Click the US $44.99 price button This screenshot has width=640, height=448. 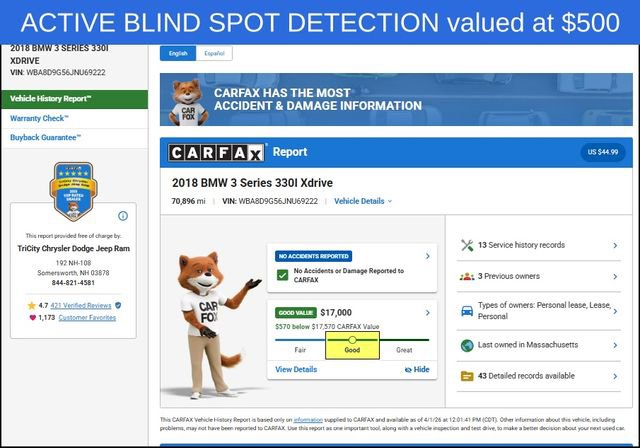pos(603,152)
